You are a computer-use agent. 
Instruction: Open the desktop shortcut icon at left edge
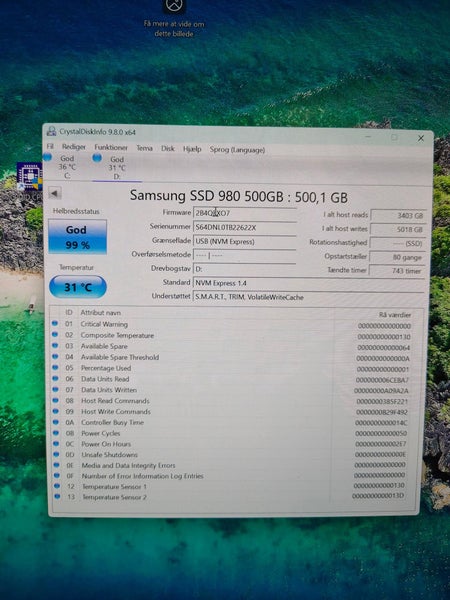[x=29, y=178]
